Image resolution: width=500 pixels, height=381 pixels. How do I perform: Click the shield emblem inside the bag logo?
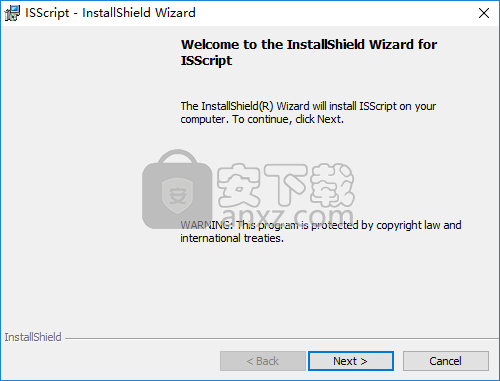click(x=177, y=196)
